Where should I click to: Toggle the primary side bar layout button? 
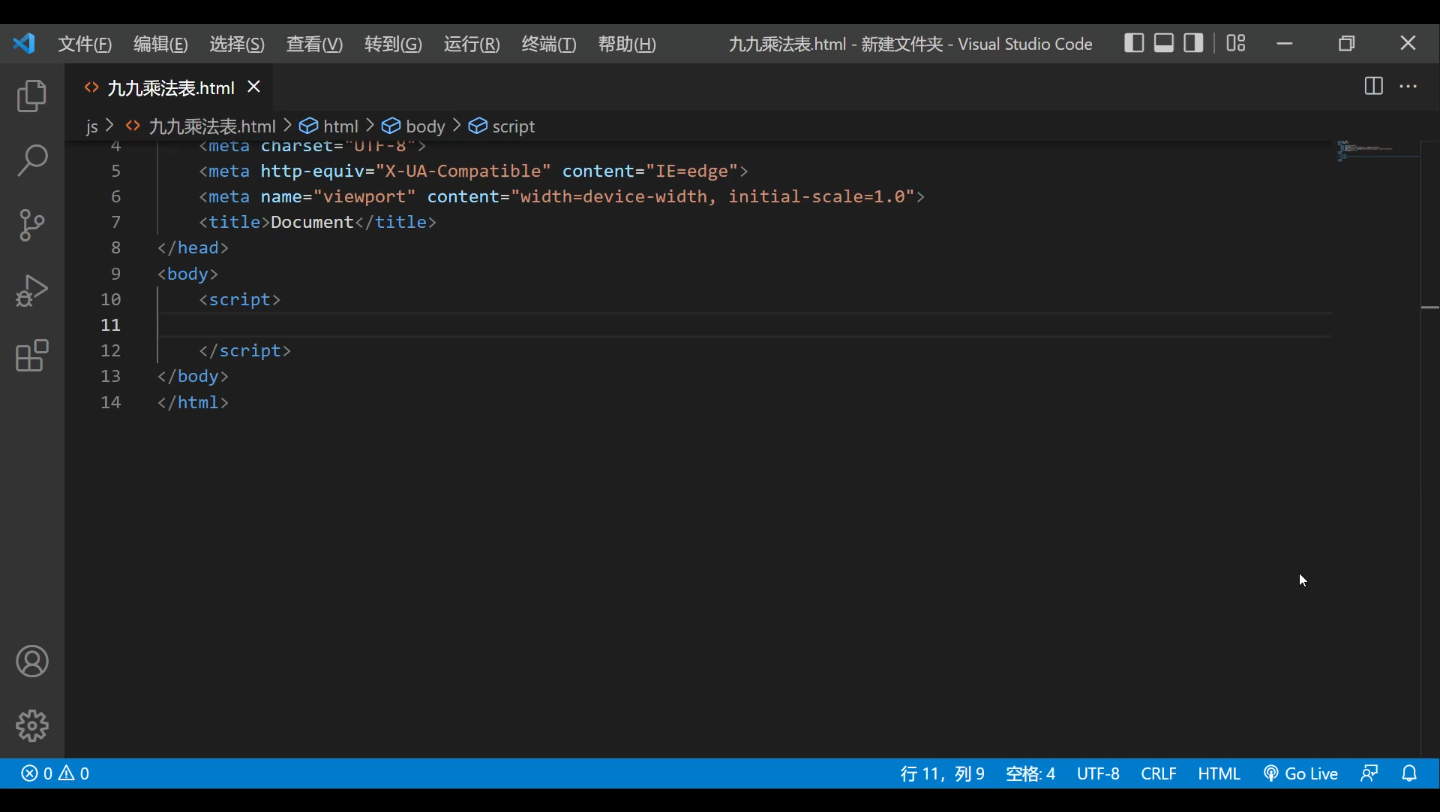pyautogui.click(x=1134, y=43)
